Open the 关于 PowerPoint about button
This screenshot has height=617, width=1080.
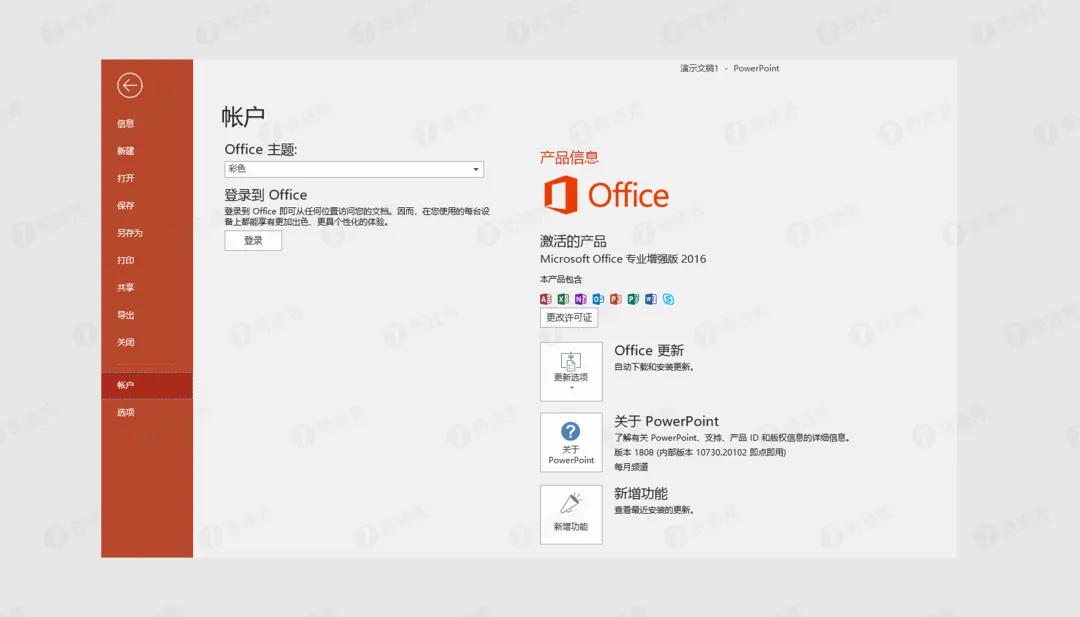pos(571,443)
